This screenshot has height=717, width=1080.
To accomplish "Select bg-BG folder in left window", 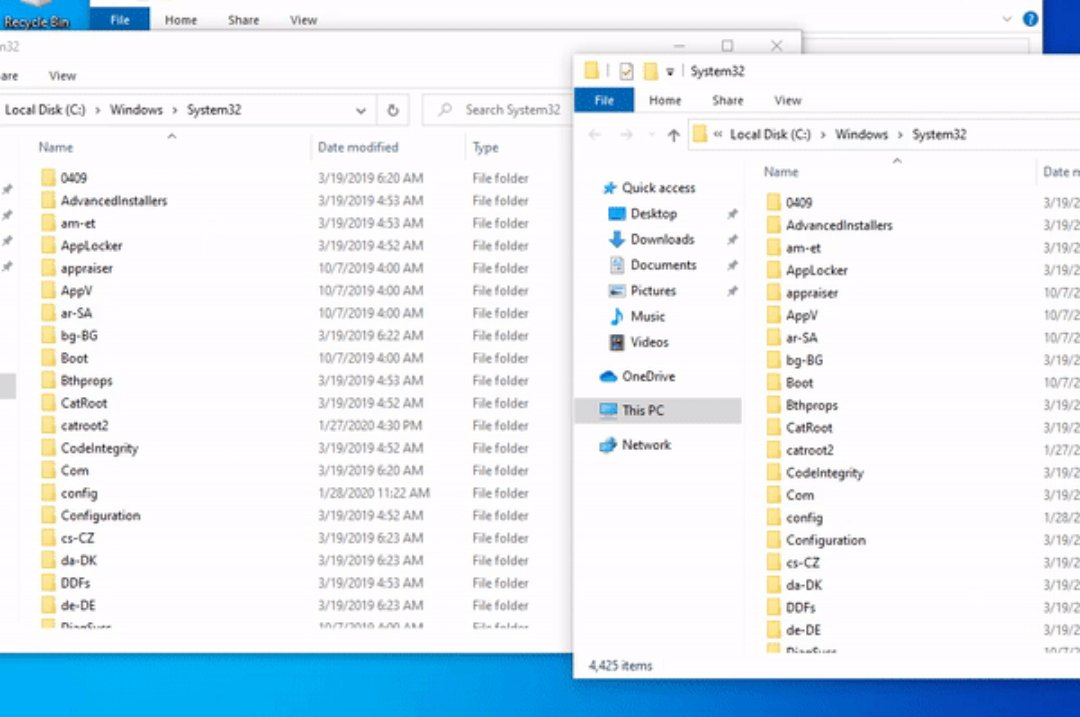I will (79, 336).
